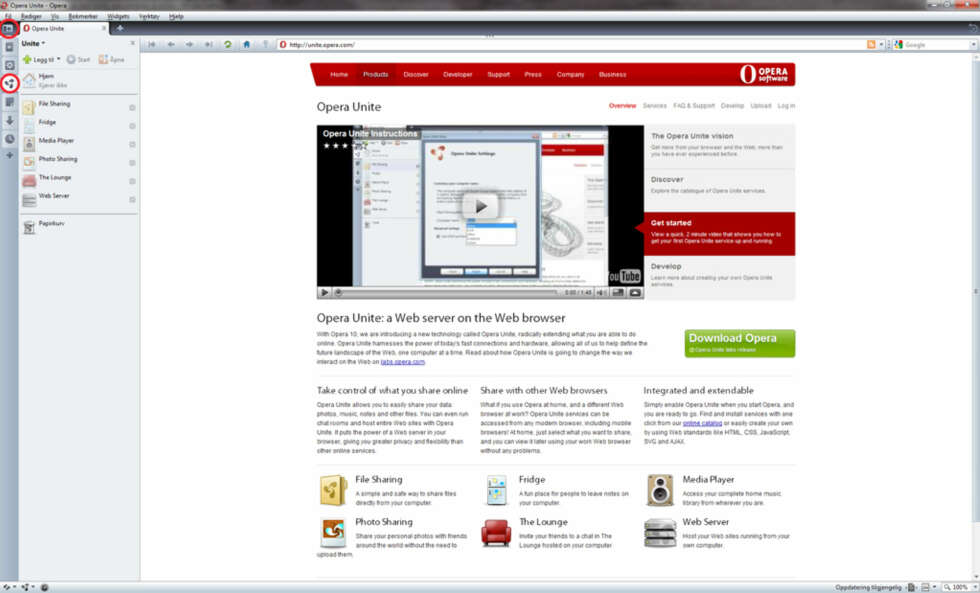Go forward with the Forward arrow
This screenshot has height=593, width=980.
tap(189, 44)
